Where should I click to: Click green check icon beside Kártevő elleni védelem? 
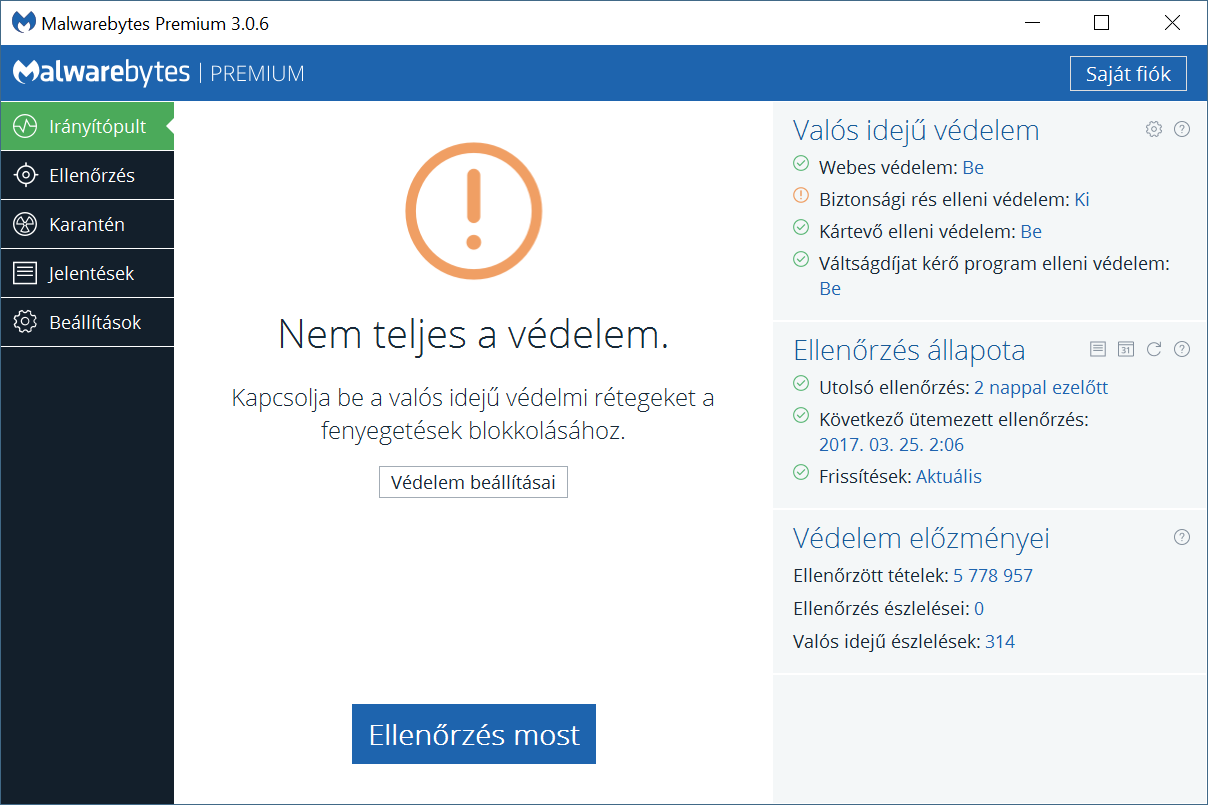(x=801, y=228)
